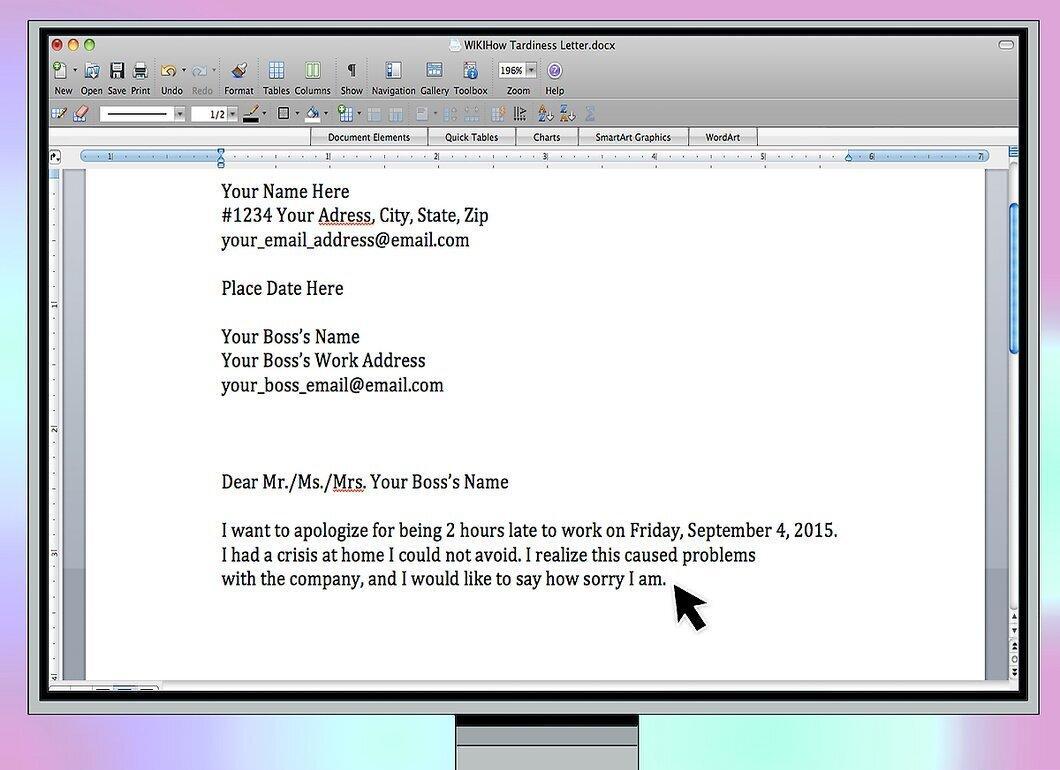Click the Next Page double-arrow button

tap(1014, 673)
